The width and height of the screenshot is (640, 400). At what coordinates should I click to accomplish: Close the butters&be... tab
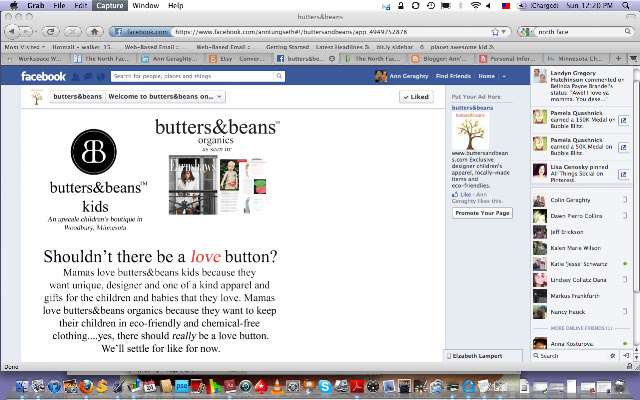[332, 59]
